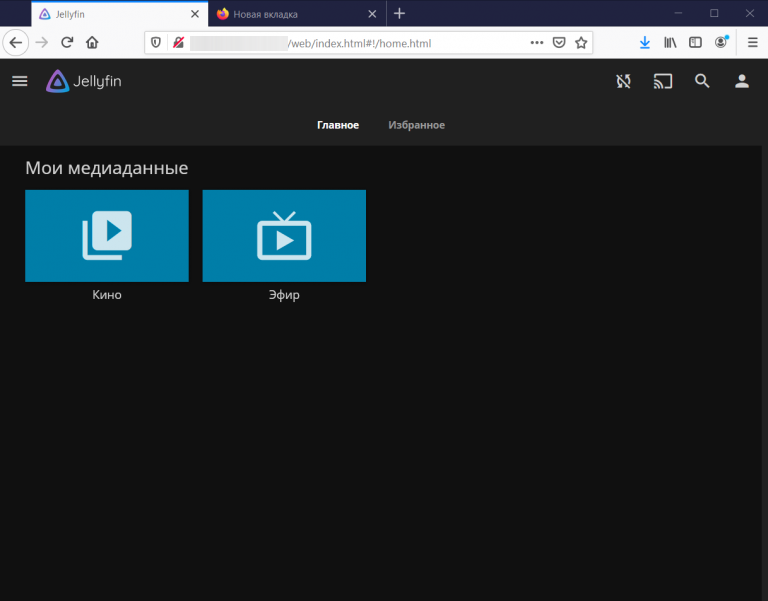Screen dimensions: 768x601
Task: Open page actions three-dots menu in address bar
Action: click(x=537, y=43)
